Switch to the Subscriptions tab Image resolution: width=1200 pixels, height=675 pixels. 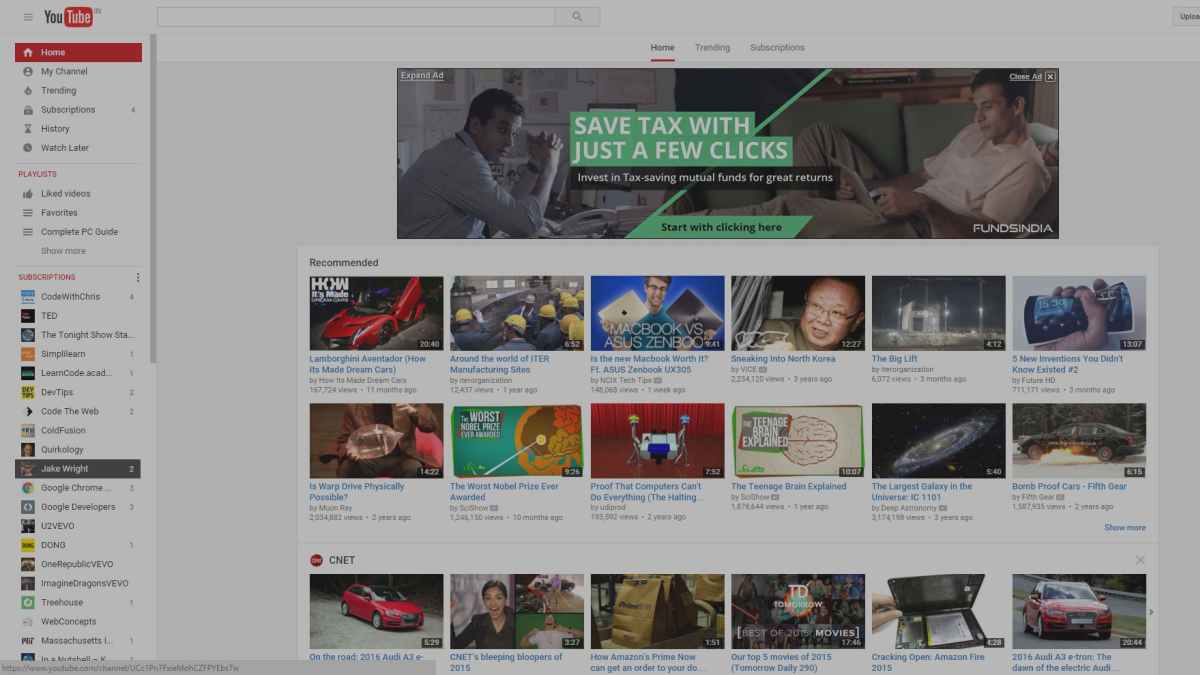click(x=777, y=47)
